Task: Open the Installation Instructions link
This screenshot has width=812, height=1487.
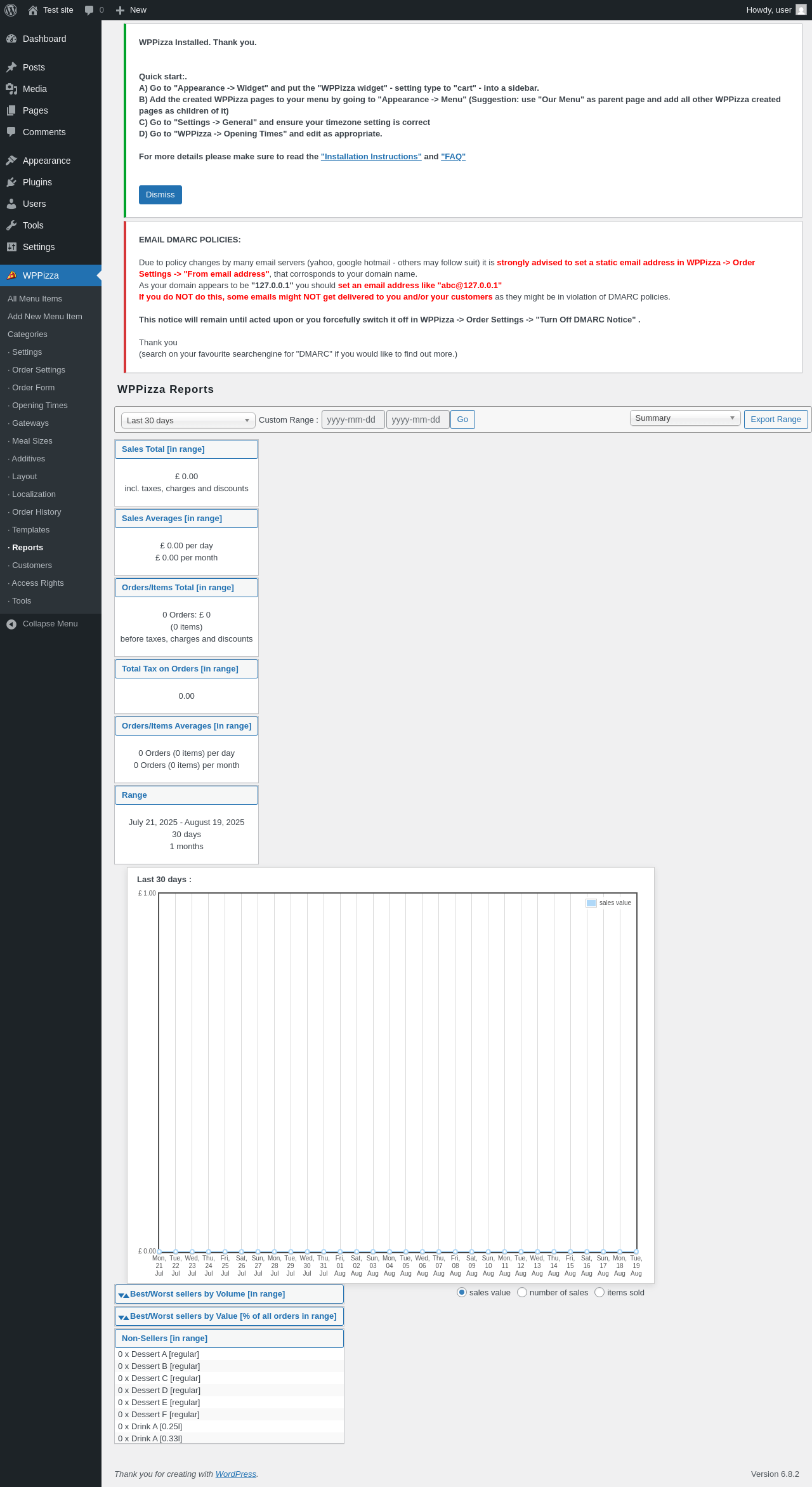Action: click(371, 157)
